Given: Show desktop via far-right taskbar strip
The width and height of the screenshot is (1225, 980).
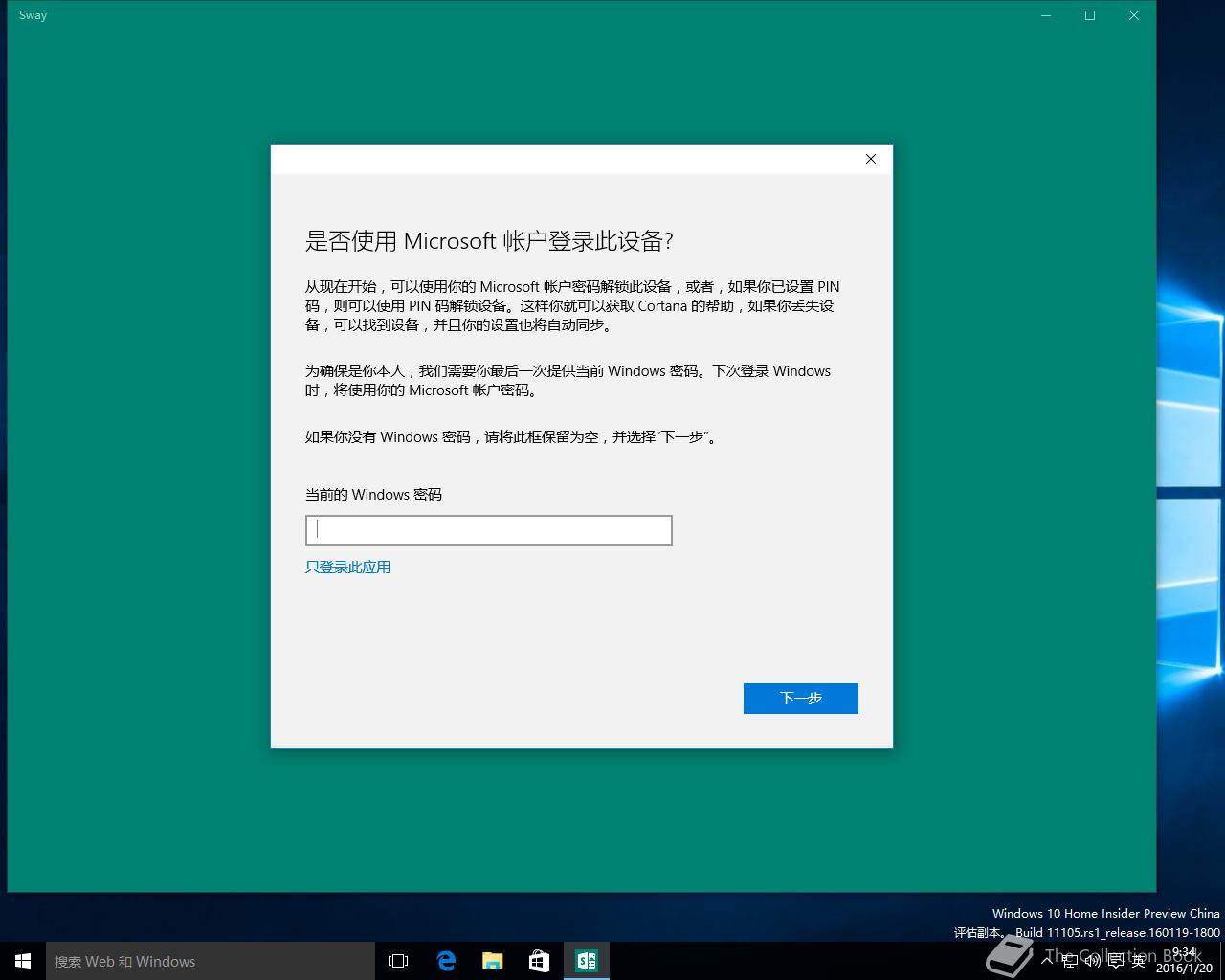Looking at the screenshot, I should click(1222, 961).
